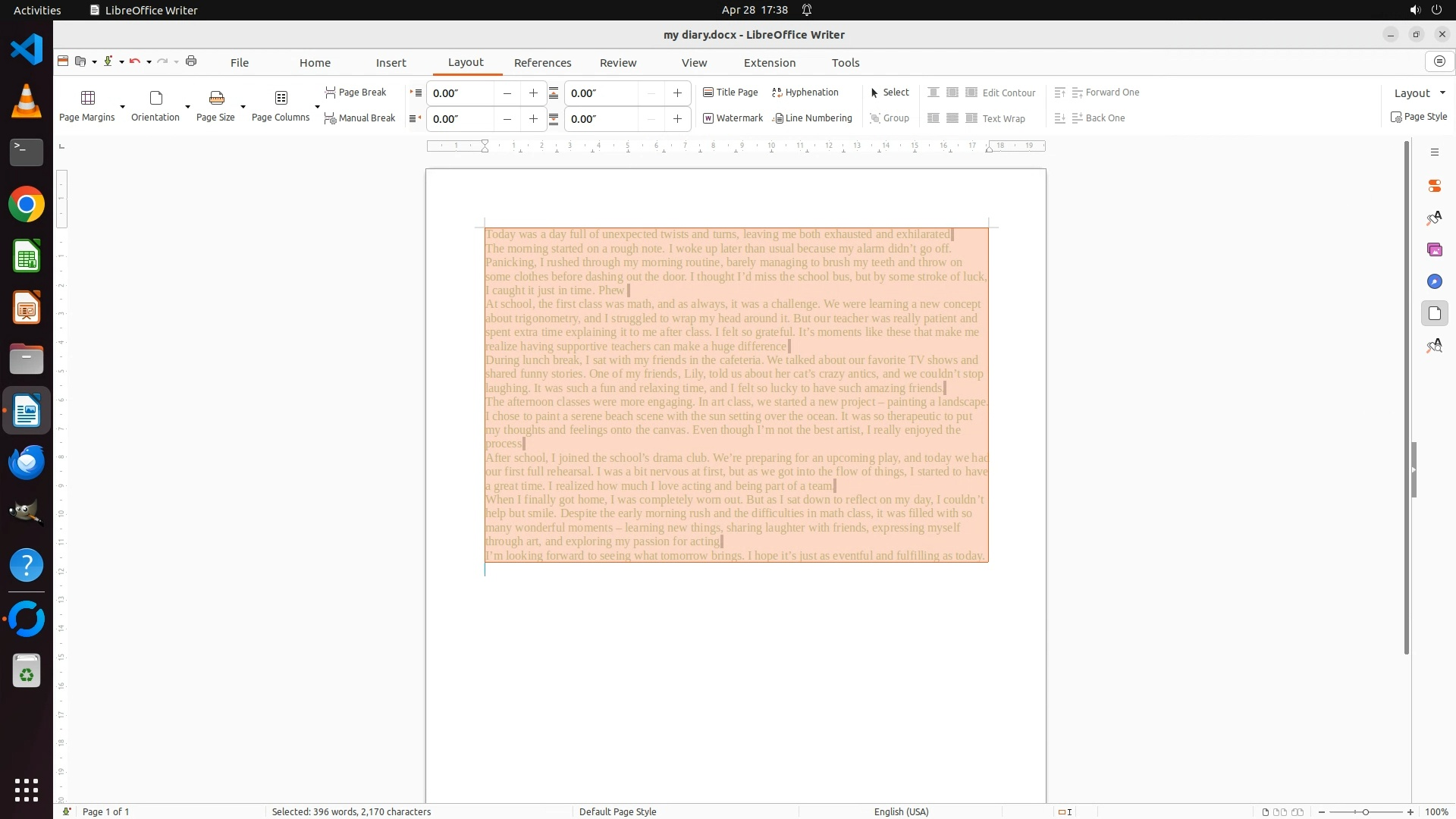Click the Print icon in toolbar
This screenshot has height=819, width=1456.
click(191, 61)
